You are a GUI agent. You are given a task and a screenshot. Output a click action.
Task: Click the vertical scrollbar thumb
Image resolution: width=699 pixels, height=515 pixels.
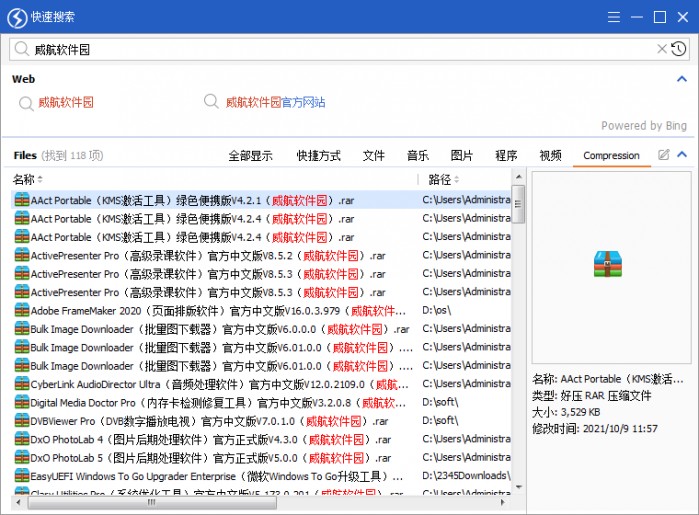(x=518, y=204)
